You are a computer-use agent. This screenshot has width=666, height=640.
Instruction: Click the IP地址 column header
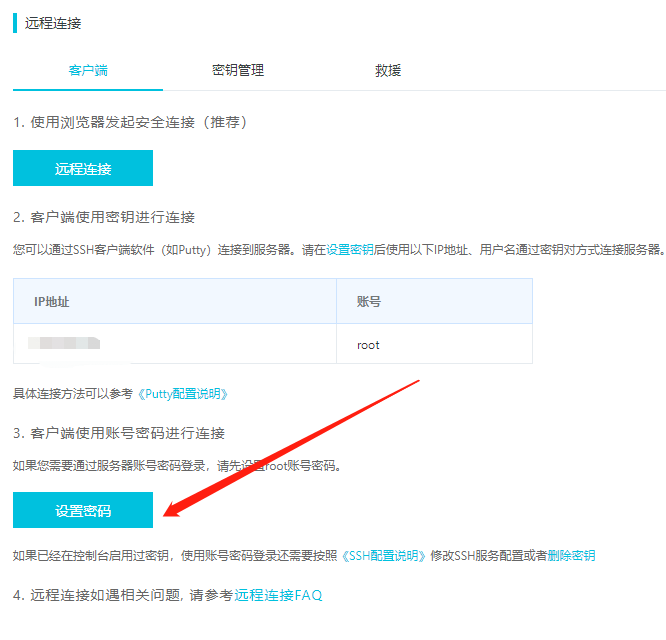click(x=52, y=301)
